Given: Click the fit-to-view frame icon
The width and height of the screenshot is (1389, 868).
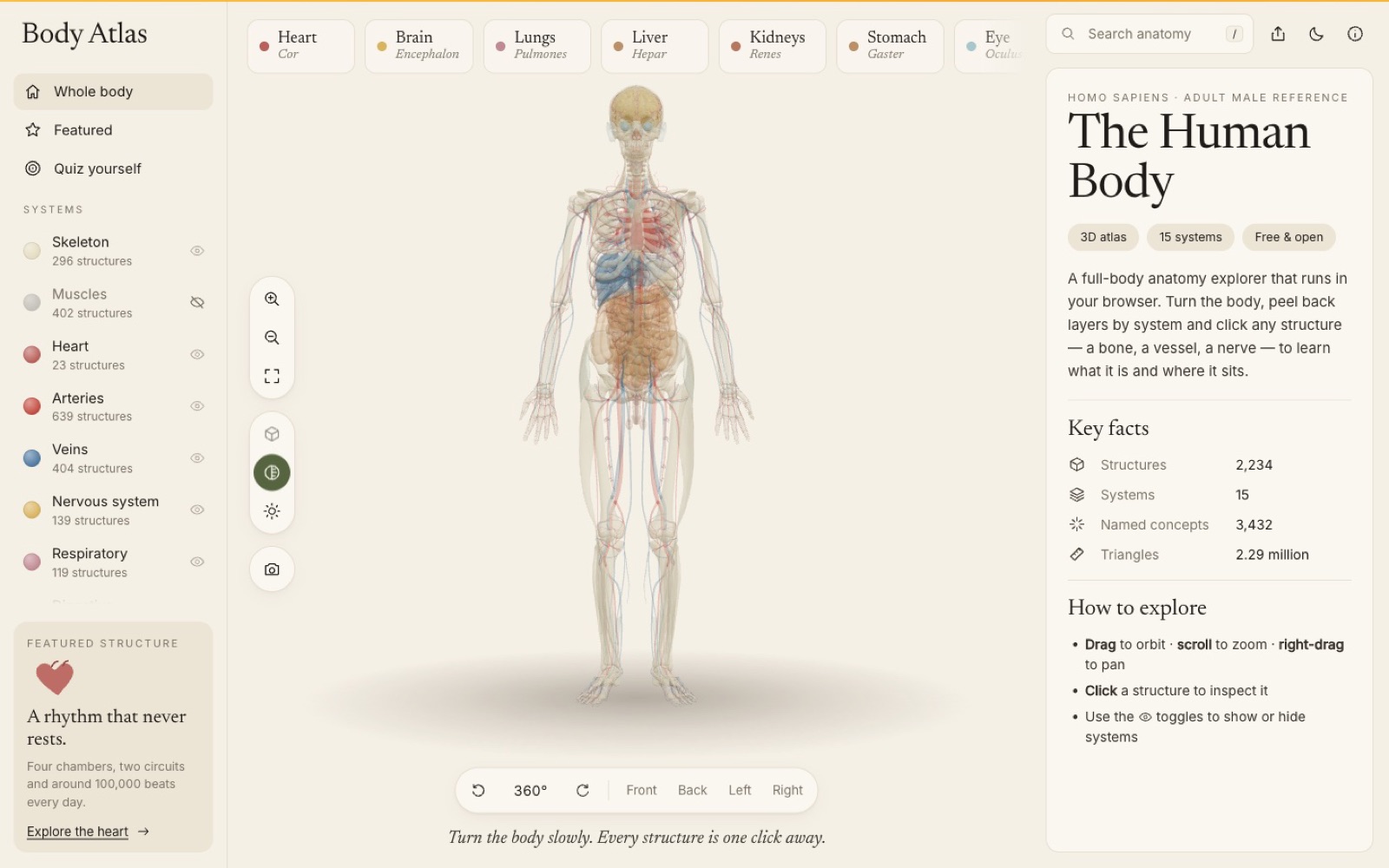Looking at the screenshot, I should [x=272, y=376].
